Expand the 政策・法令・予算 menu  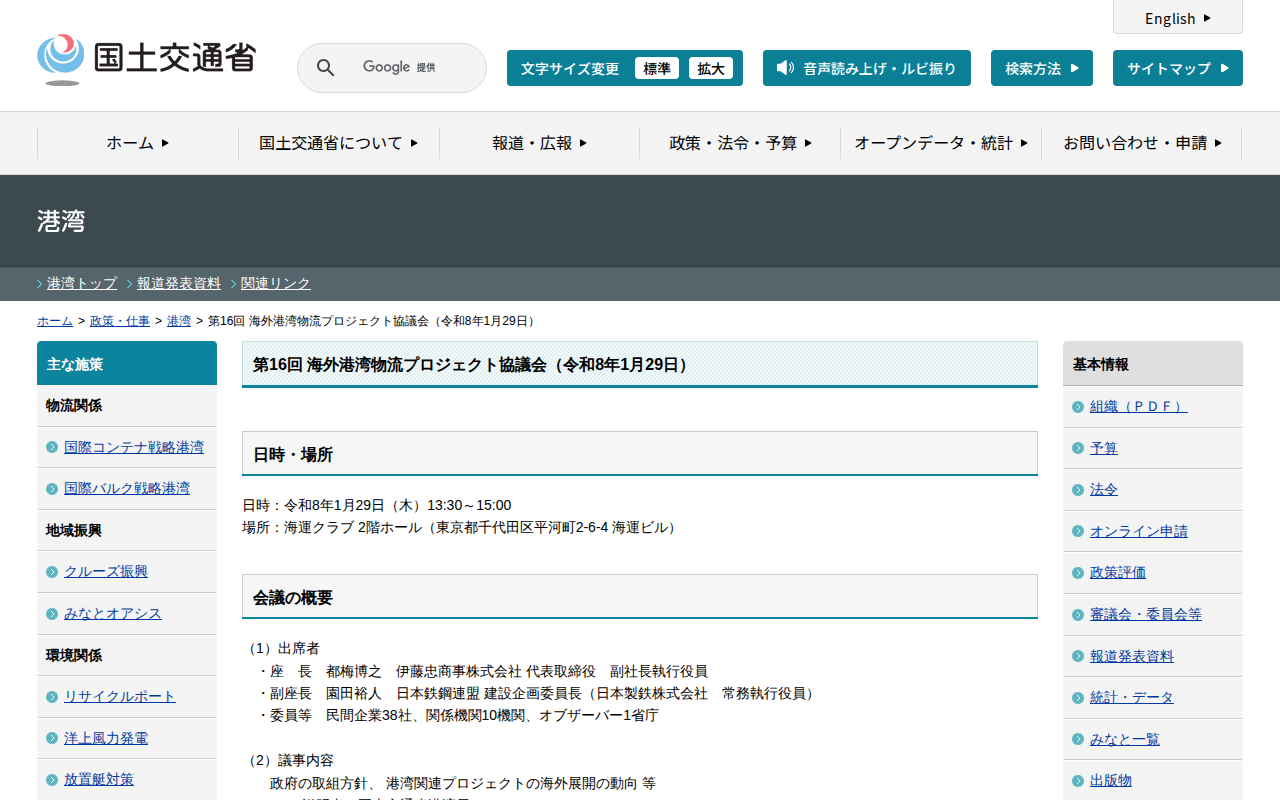[740, 143]
